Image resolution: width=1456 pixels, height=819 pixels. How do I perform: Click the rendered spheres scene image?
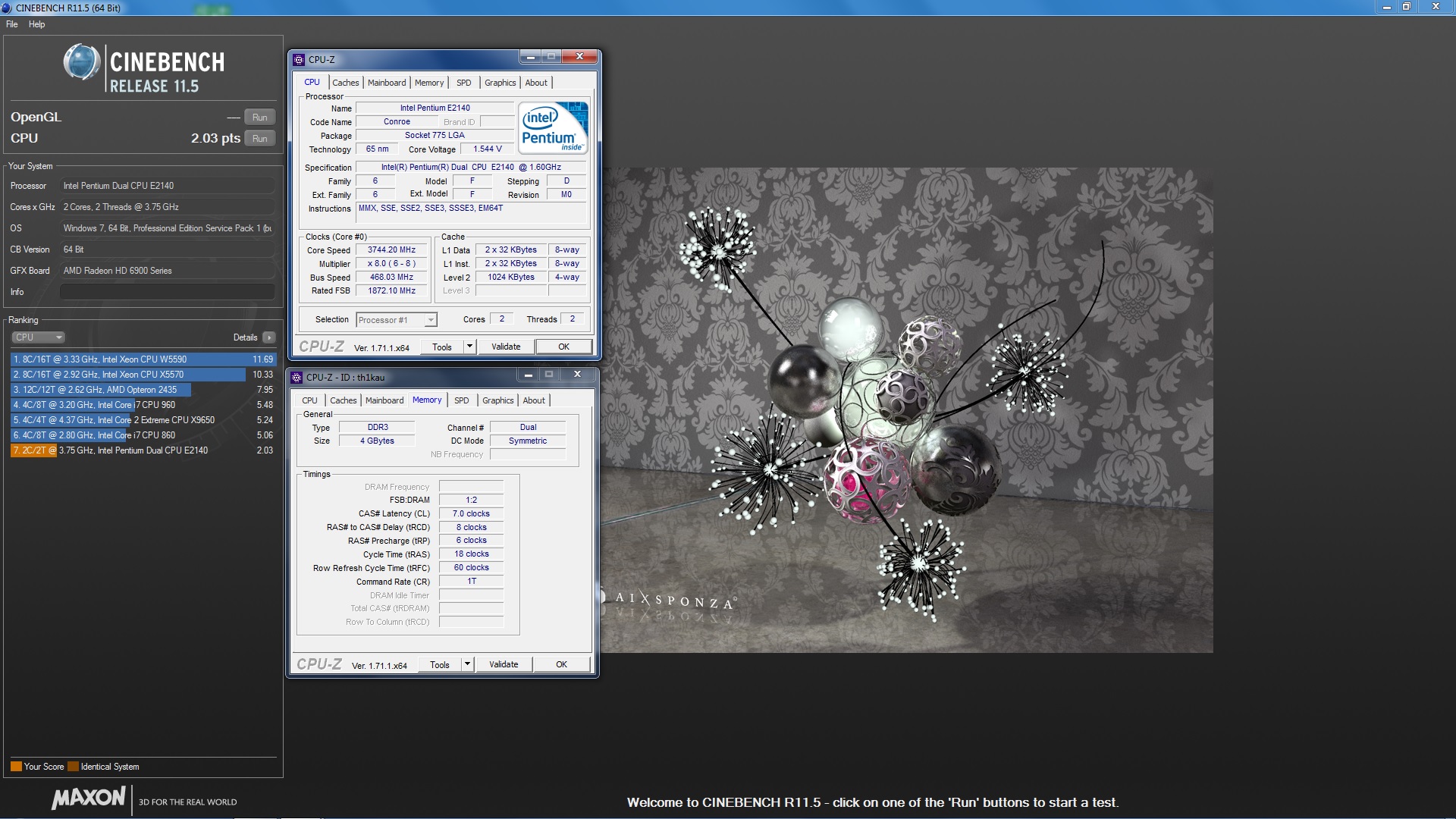[907, 410]
